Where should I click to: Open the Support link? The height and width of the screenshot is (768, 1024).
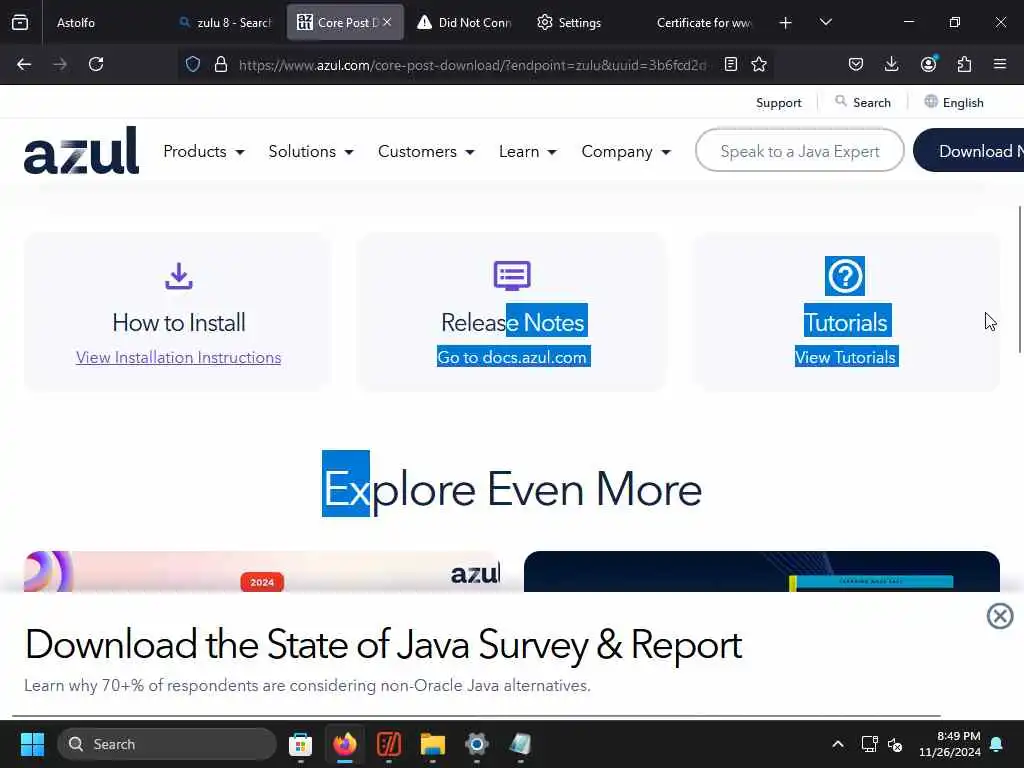778,103
